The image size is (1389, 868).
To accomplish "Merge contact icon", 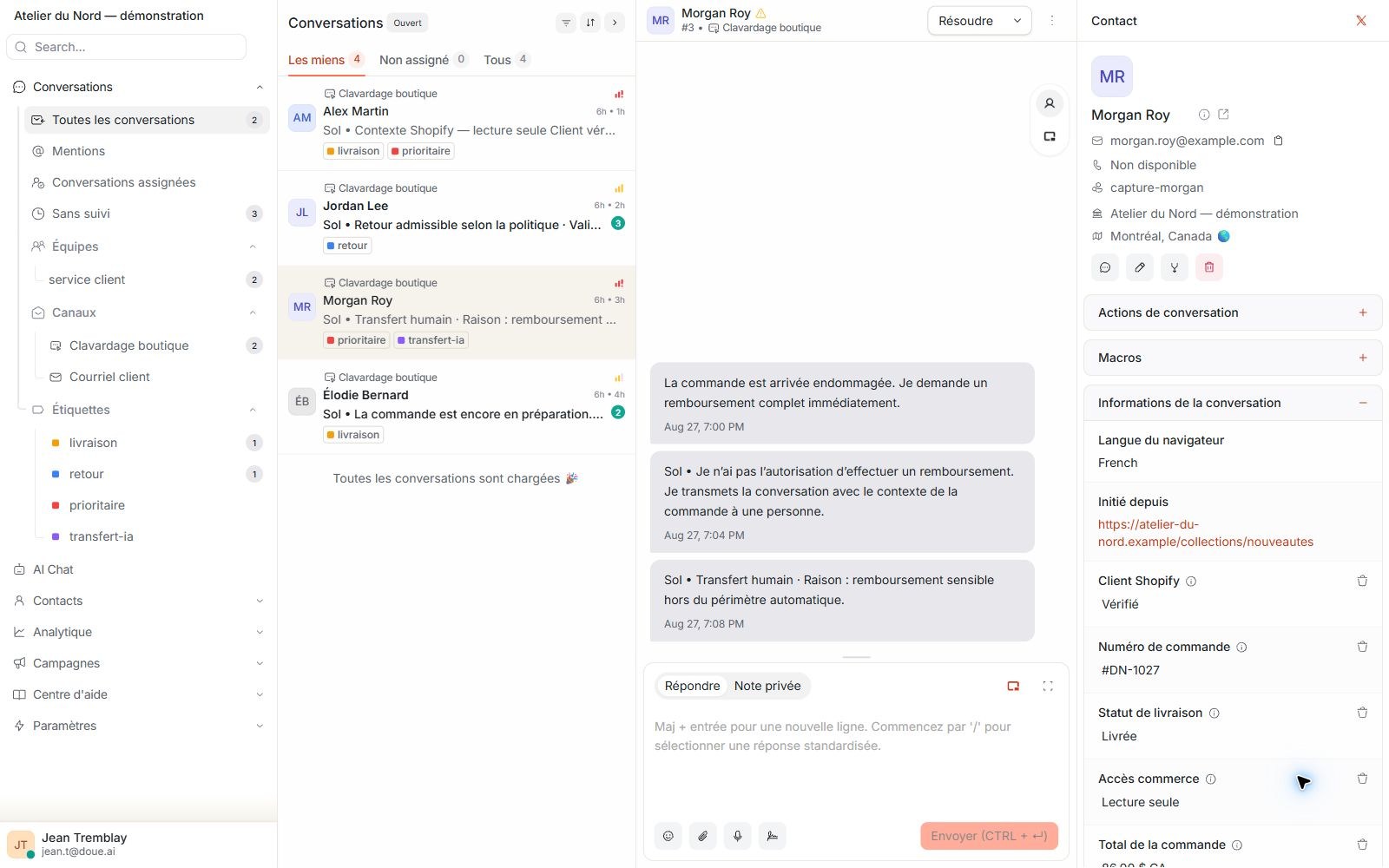I will [x=1175, y=267].
